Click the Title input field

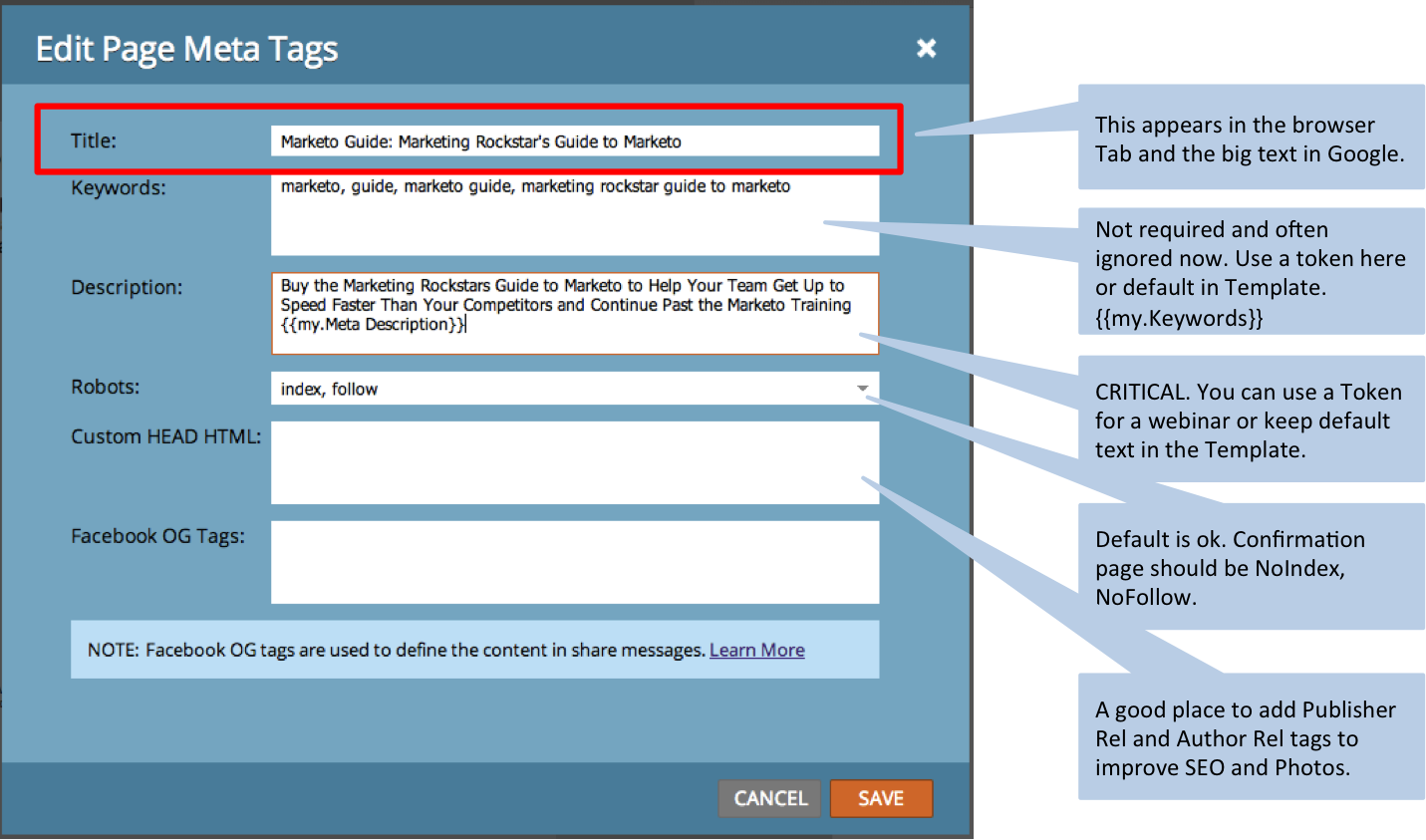(x=574, y=141)
